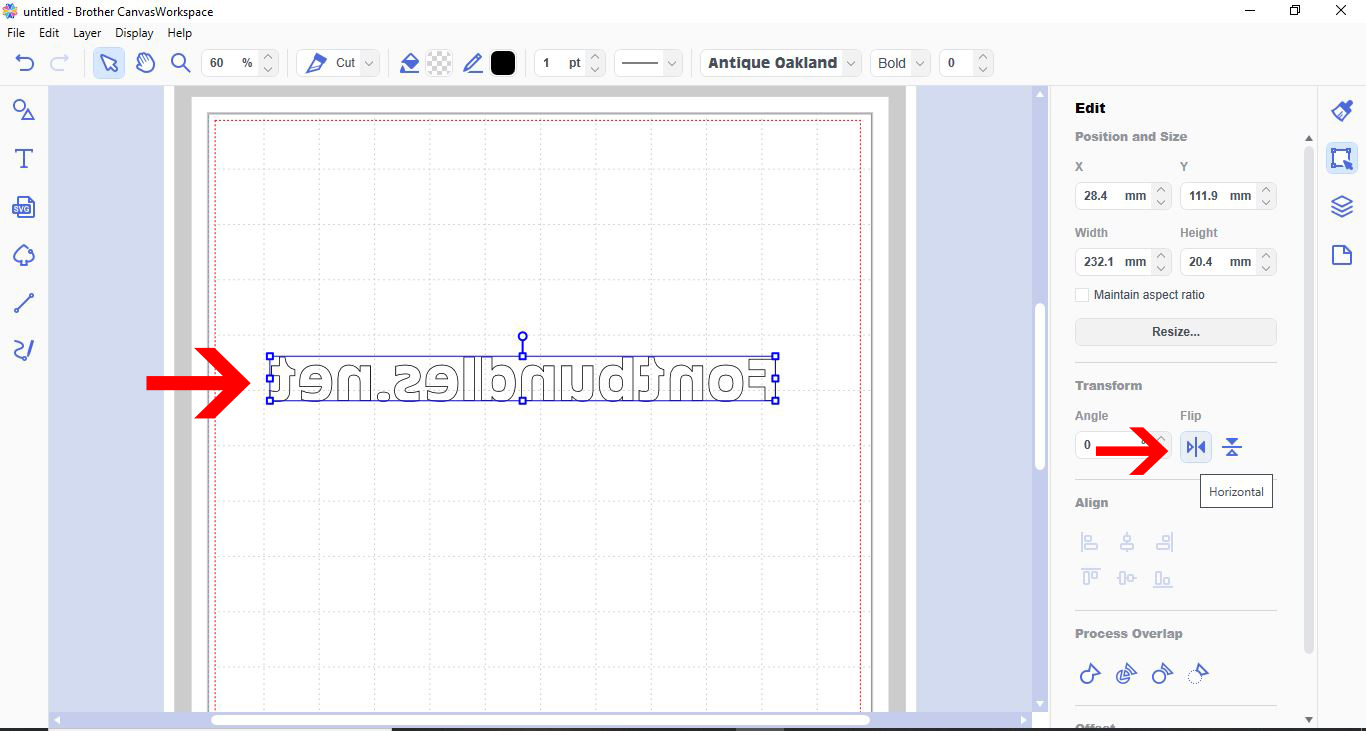Open the Help menu
Viewport: 1366px width, 731px height.
[x=179, y=33]
